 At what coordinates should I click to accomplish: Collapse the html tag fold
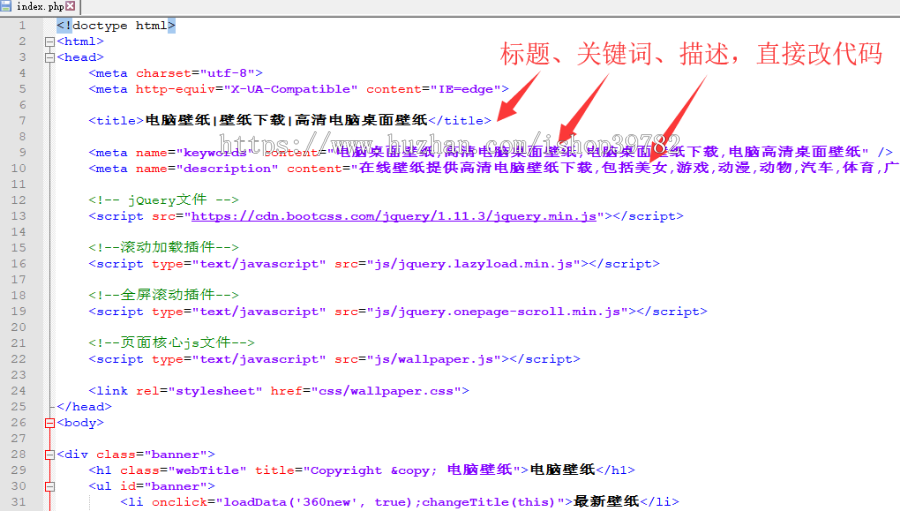(50, 42)
